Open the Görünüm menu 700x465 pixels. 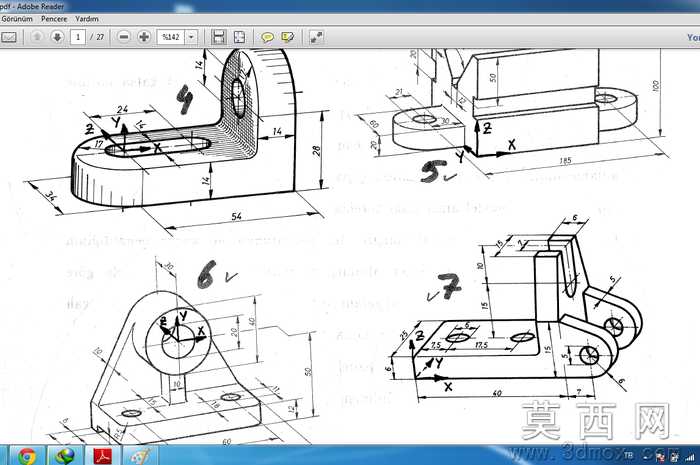(x=17, y=19)
